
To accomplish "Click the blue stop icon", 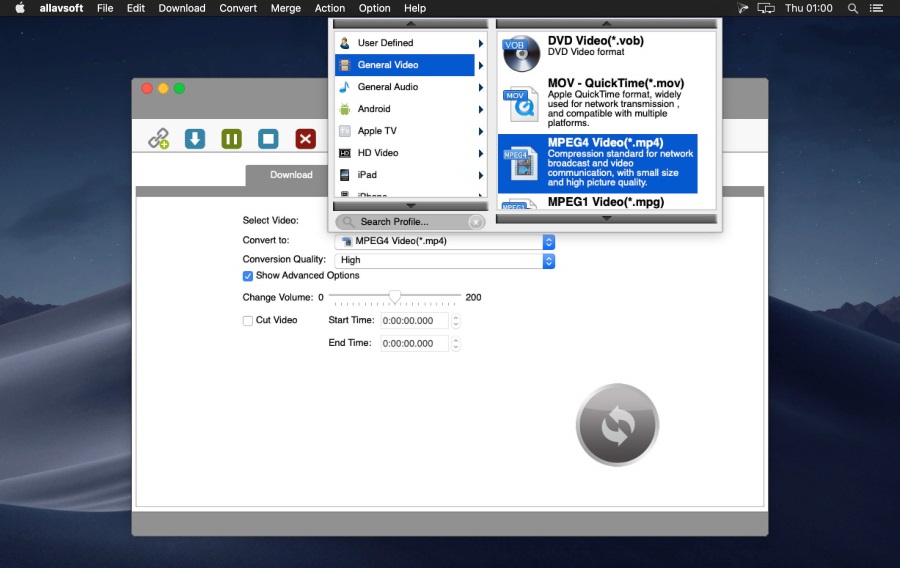I will [x=268, y=139].
